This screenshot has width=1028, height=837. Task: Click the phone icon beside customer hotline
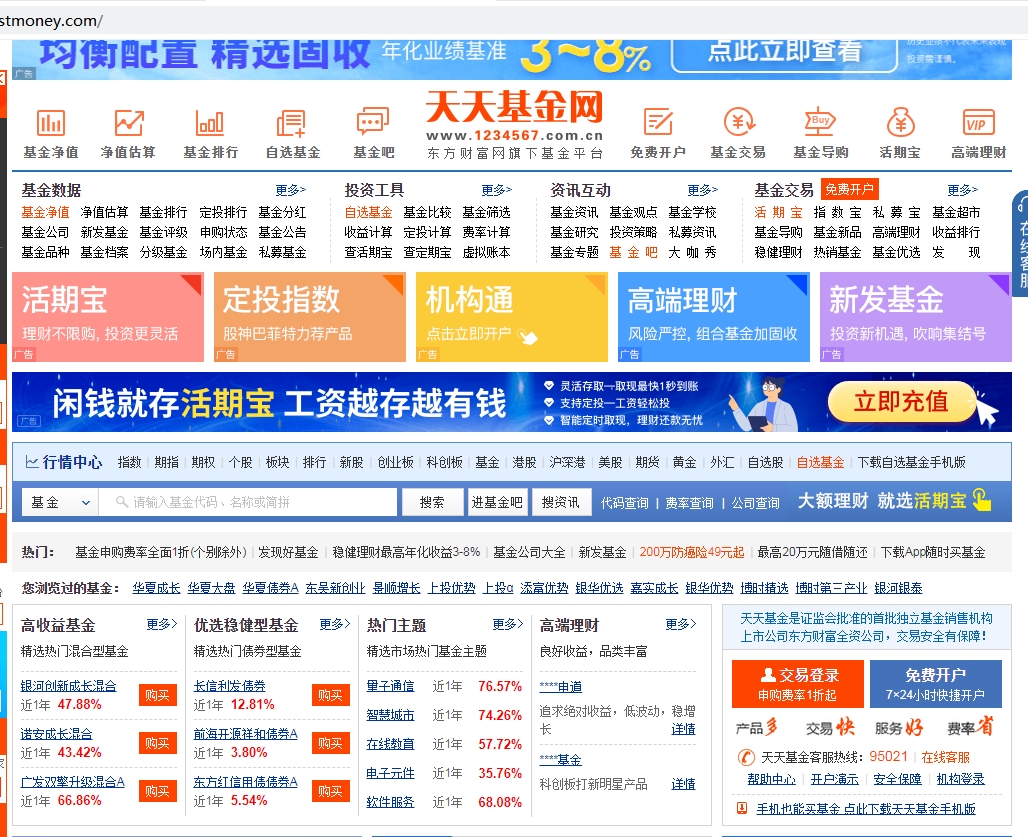tap(746, 758)
